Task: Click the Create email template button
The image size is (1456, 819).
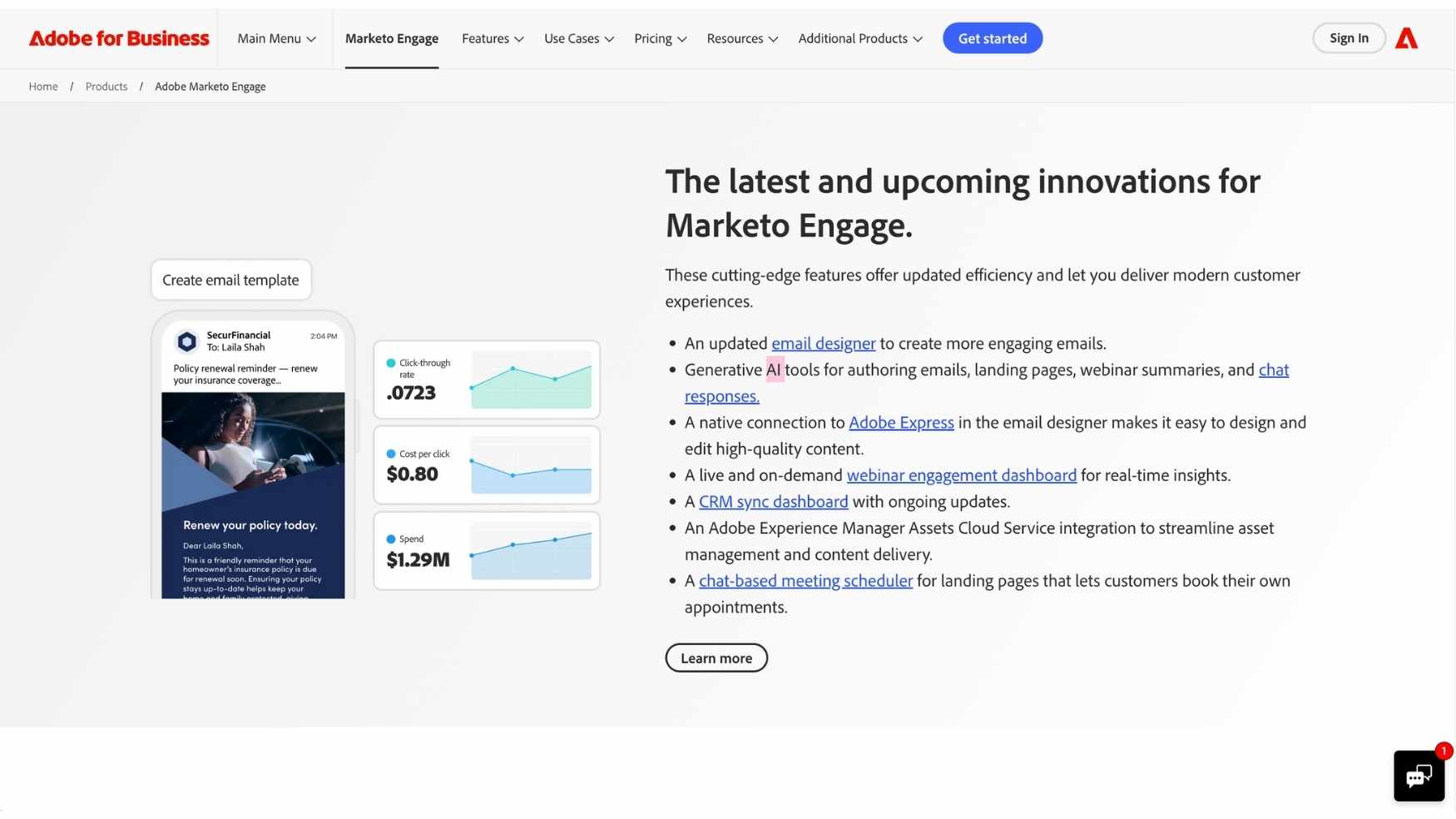Action: 230,280
